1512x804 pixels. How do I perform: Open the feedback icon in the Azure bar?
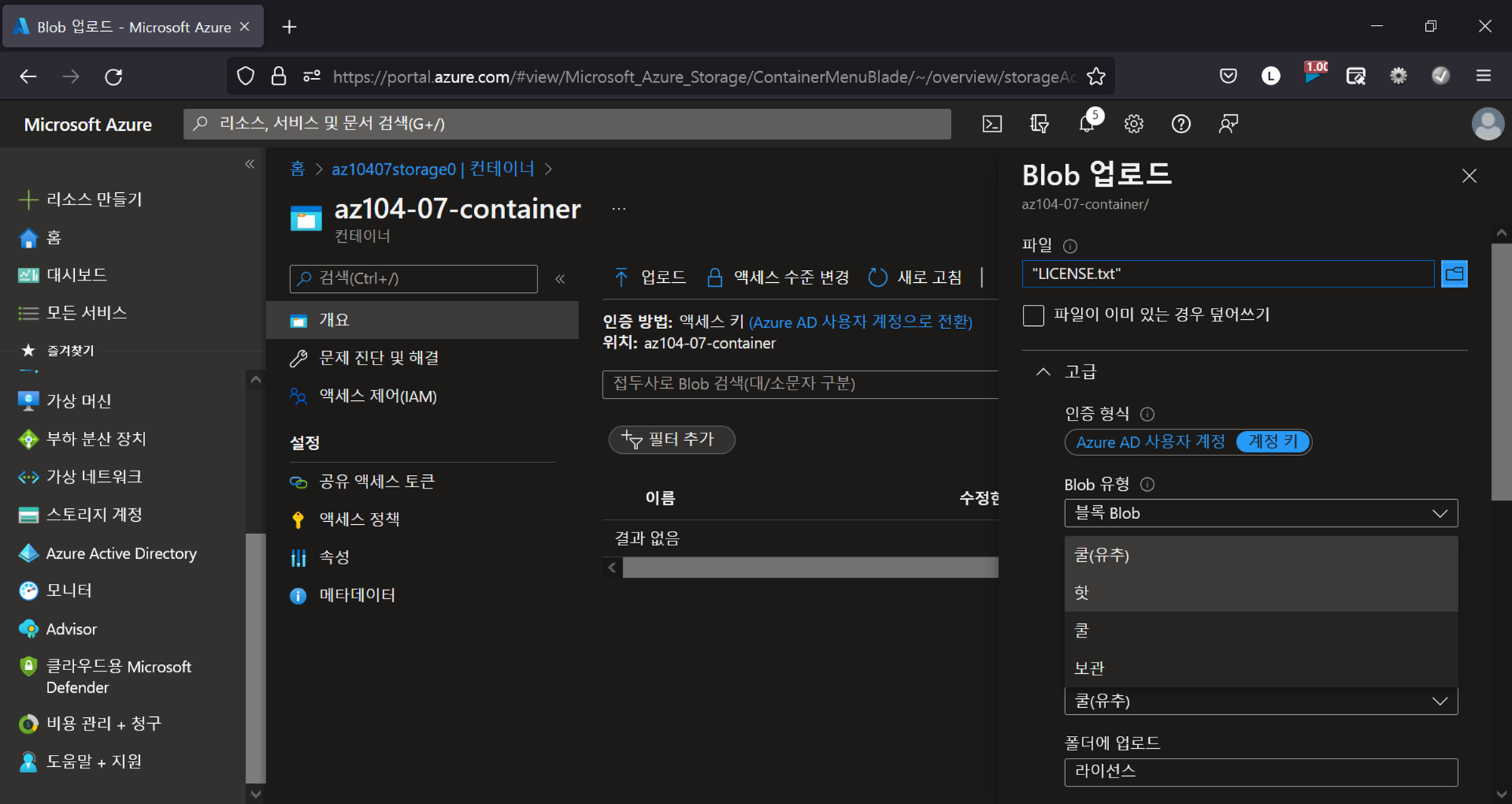tap(1228, 124)
